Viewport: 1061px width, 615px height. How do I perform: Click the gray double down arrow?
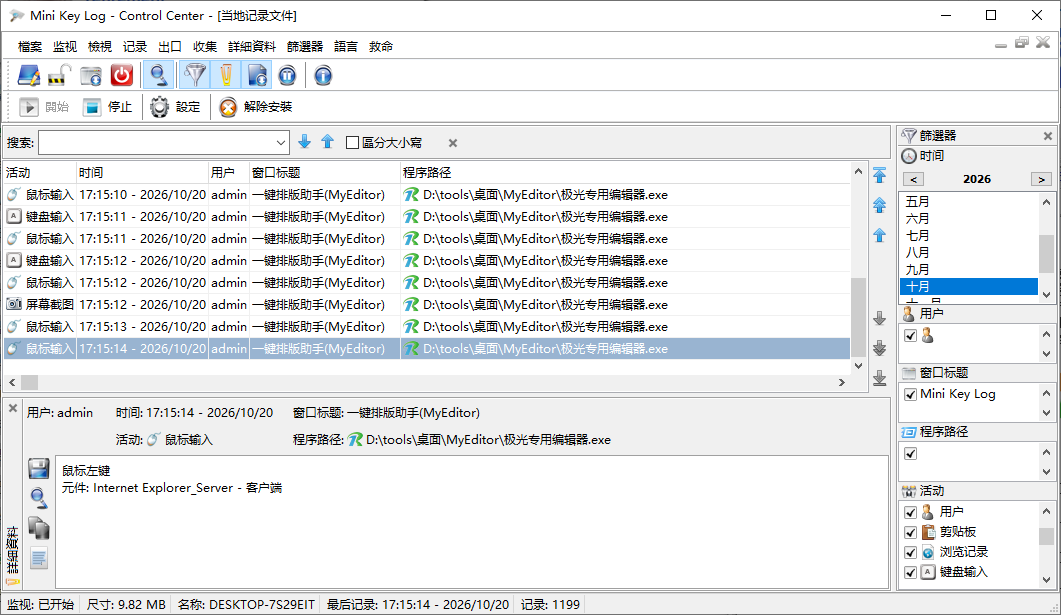pos(880,348)
